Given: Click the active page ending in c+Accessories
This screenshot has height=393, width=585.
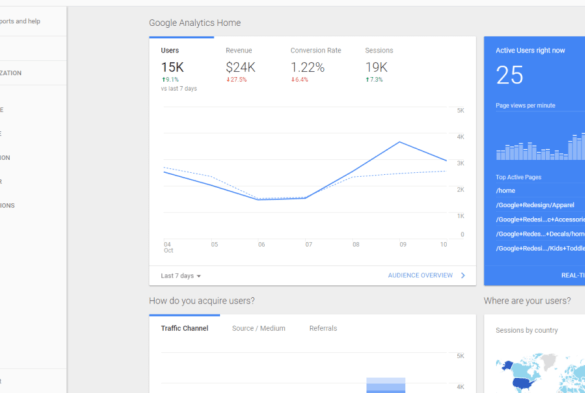Looking at the screenshot, I should coord(540,219).
